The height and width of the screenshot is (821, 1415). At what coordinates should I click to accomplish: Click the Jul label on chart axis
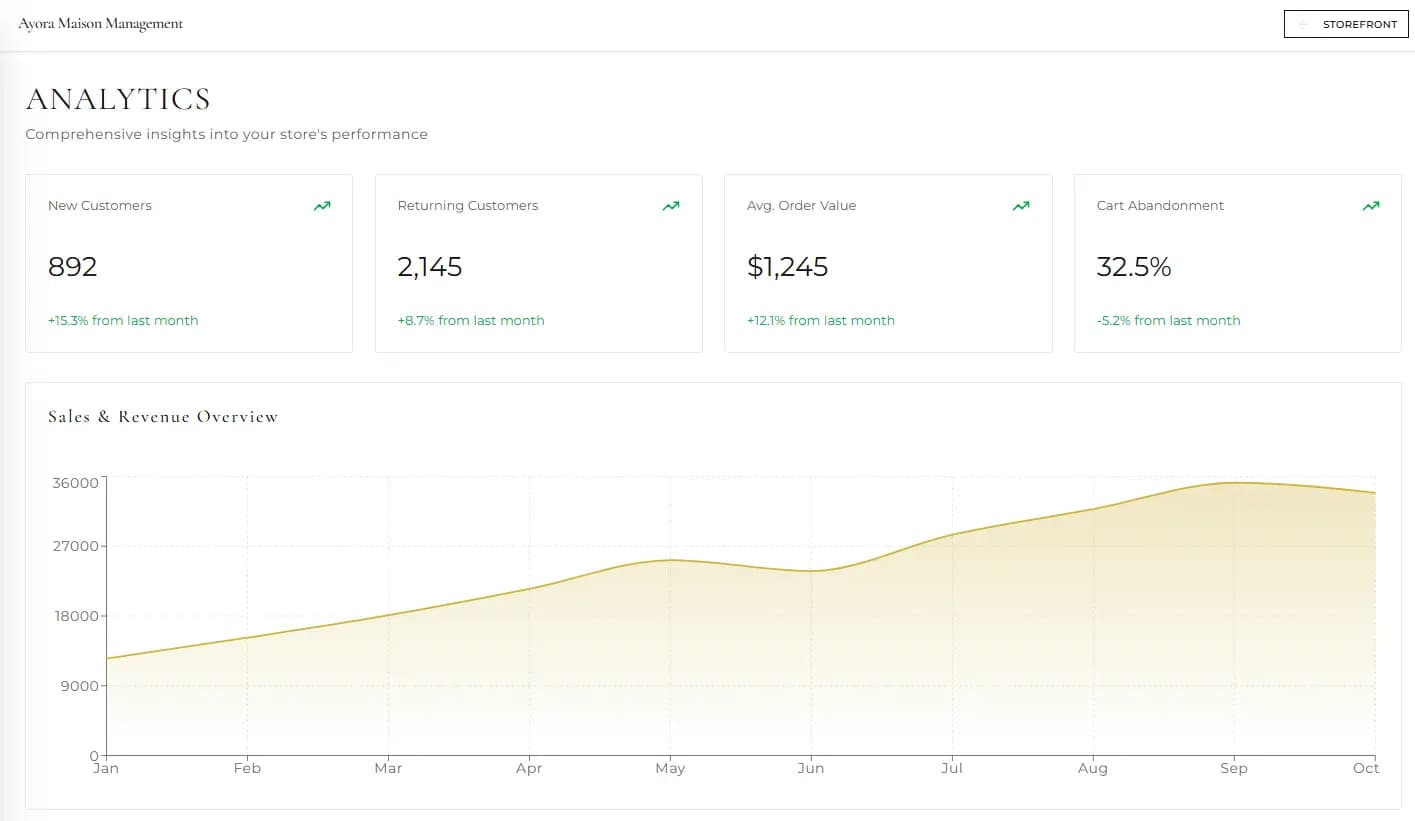coord(952,768)
